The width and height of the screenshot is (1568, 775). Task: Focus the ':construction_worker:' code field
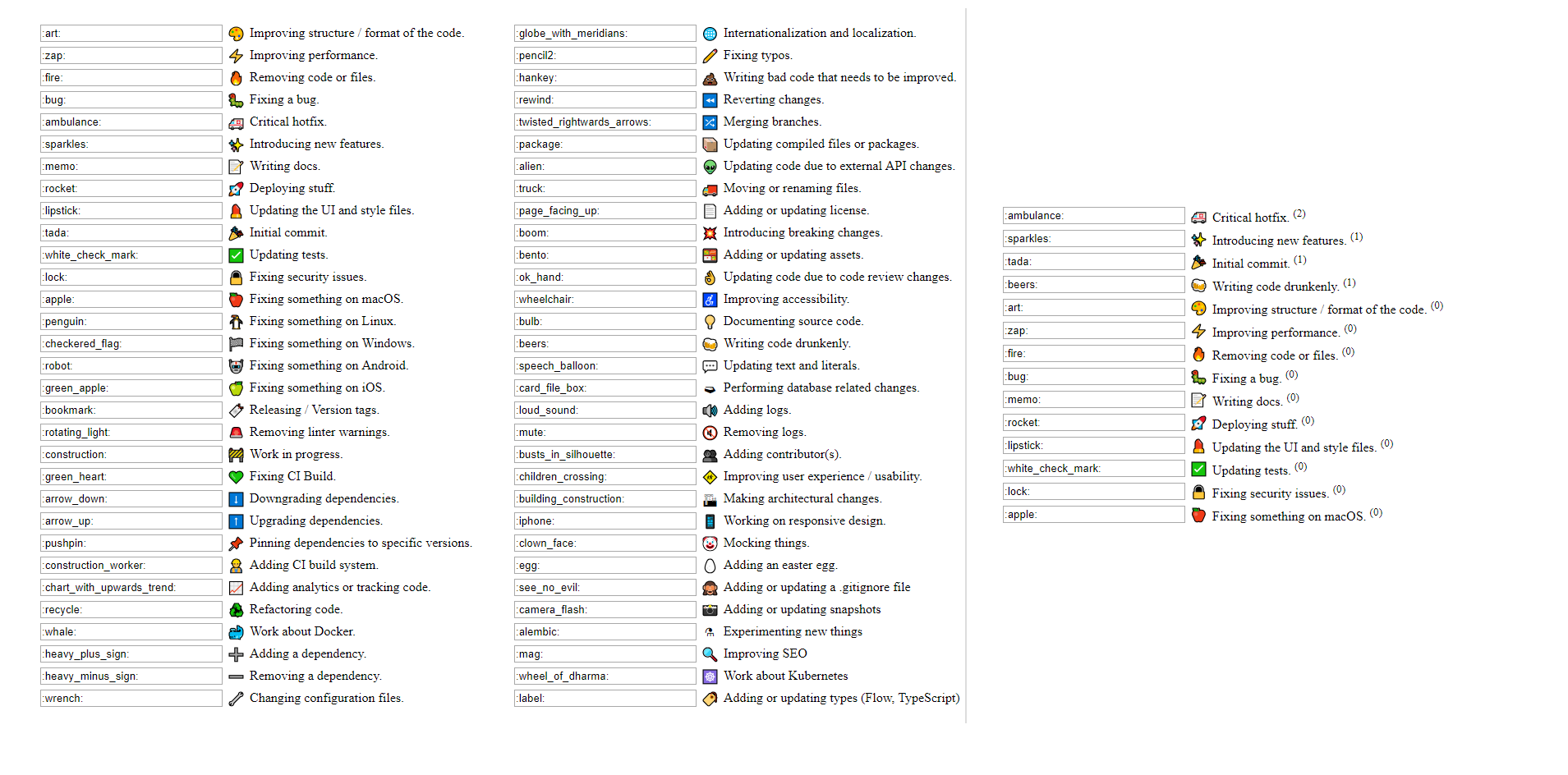(131, 566)
